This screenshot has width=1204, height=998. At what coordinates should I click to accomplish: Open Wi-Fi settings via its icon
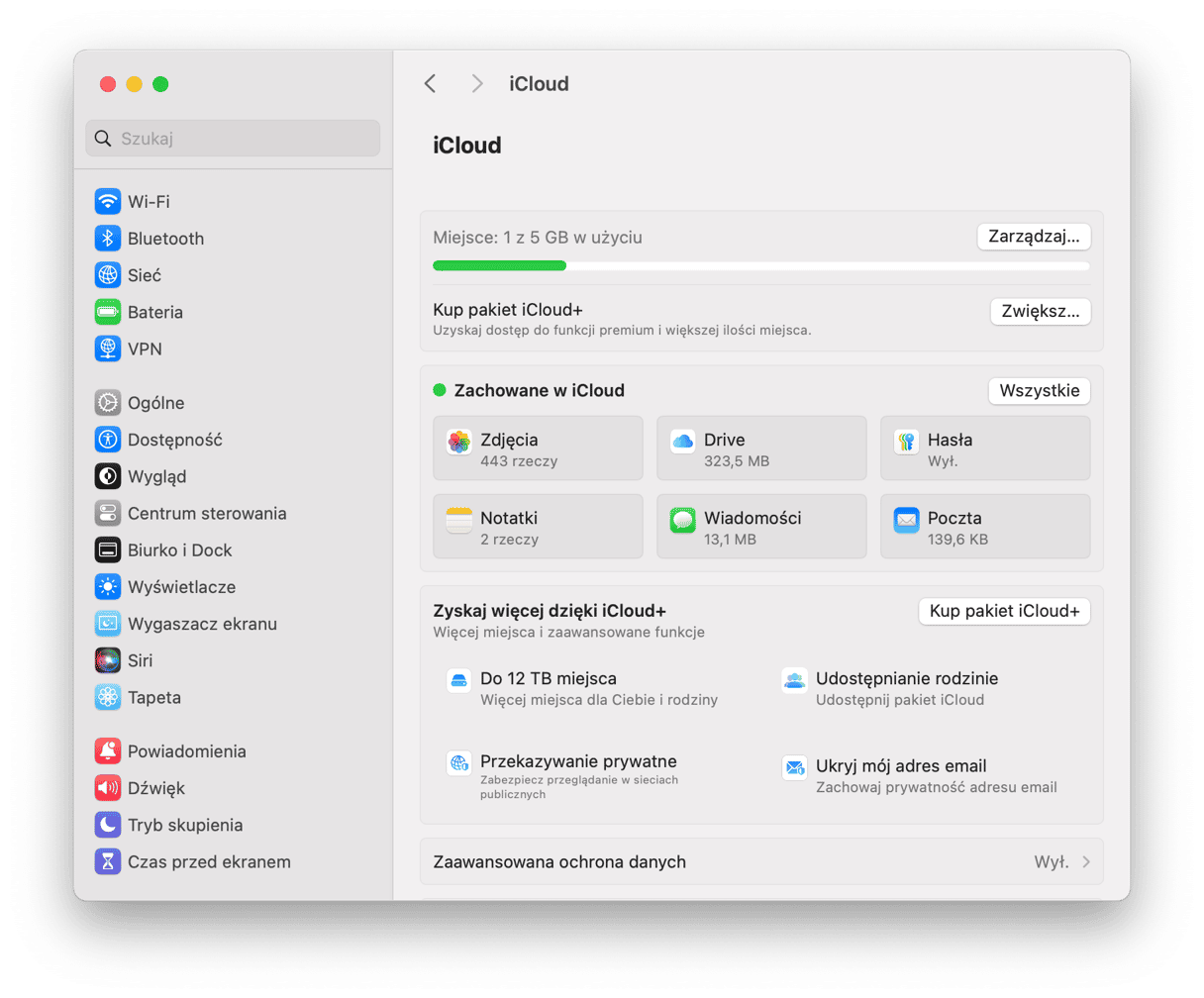click(108, 201)
